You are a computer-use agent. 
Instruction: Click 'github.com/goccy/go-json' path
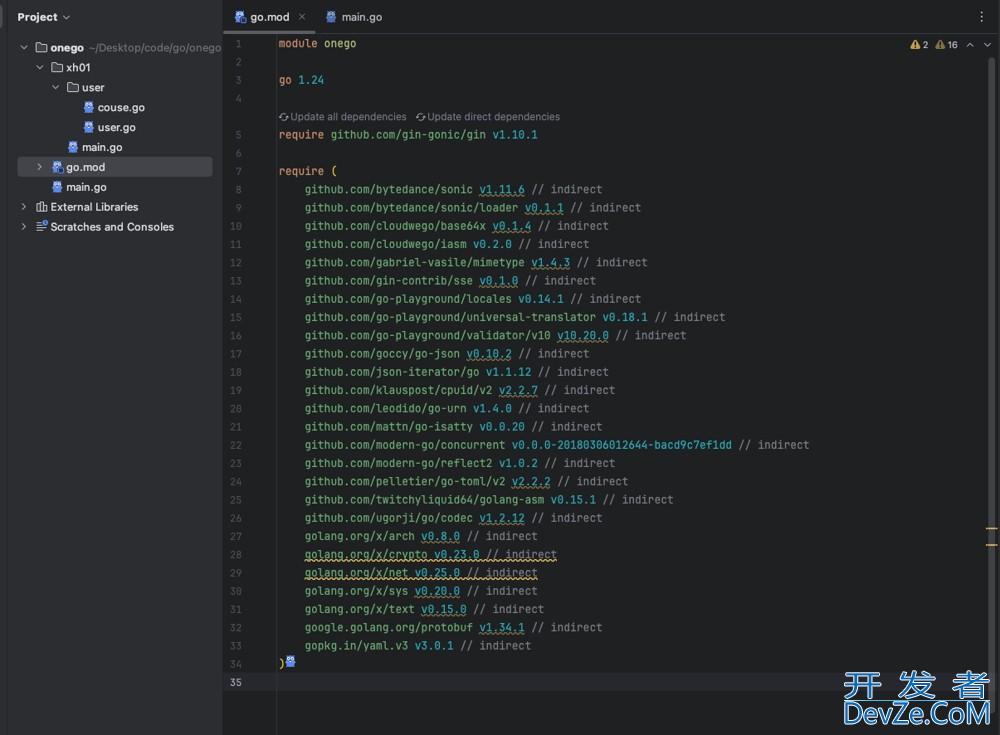point(382,354)
